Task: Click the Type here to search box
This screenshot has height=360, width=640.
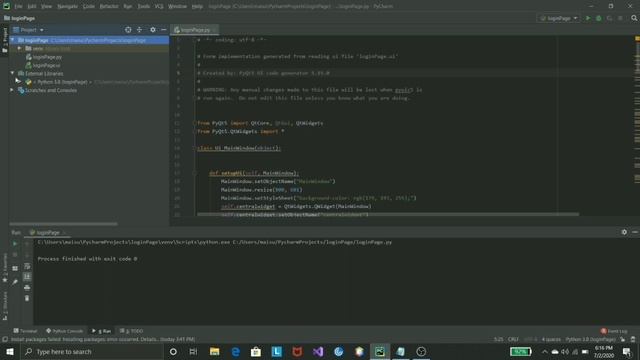Action: (92, 351)
